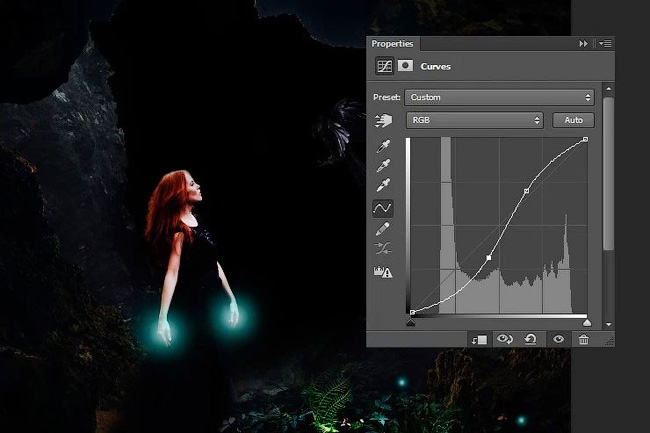The image size is (650, 433).
Task: Toggle clip adjustment to layer below
Action: coord(479,340)
